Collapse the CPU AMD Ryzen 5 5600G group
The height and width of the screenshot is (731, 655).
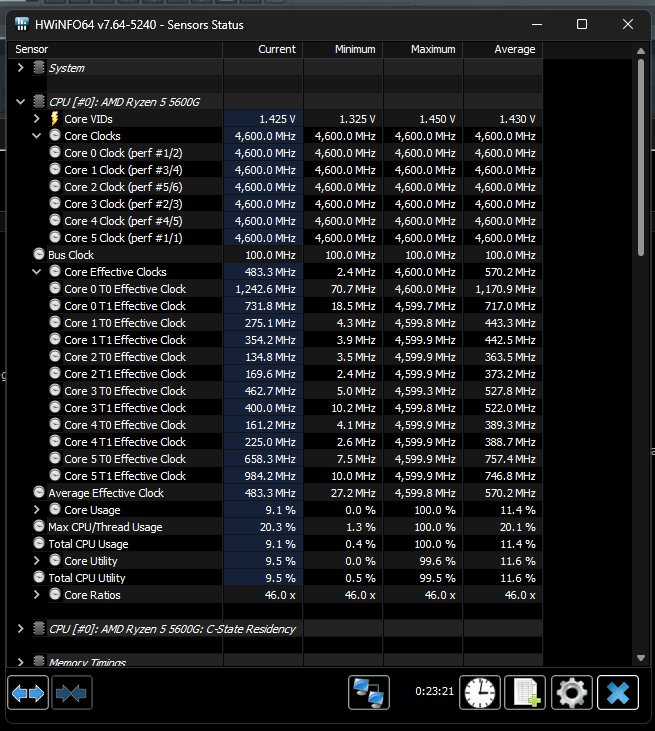21,102
